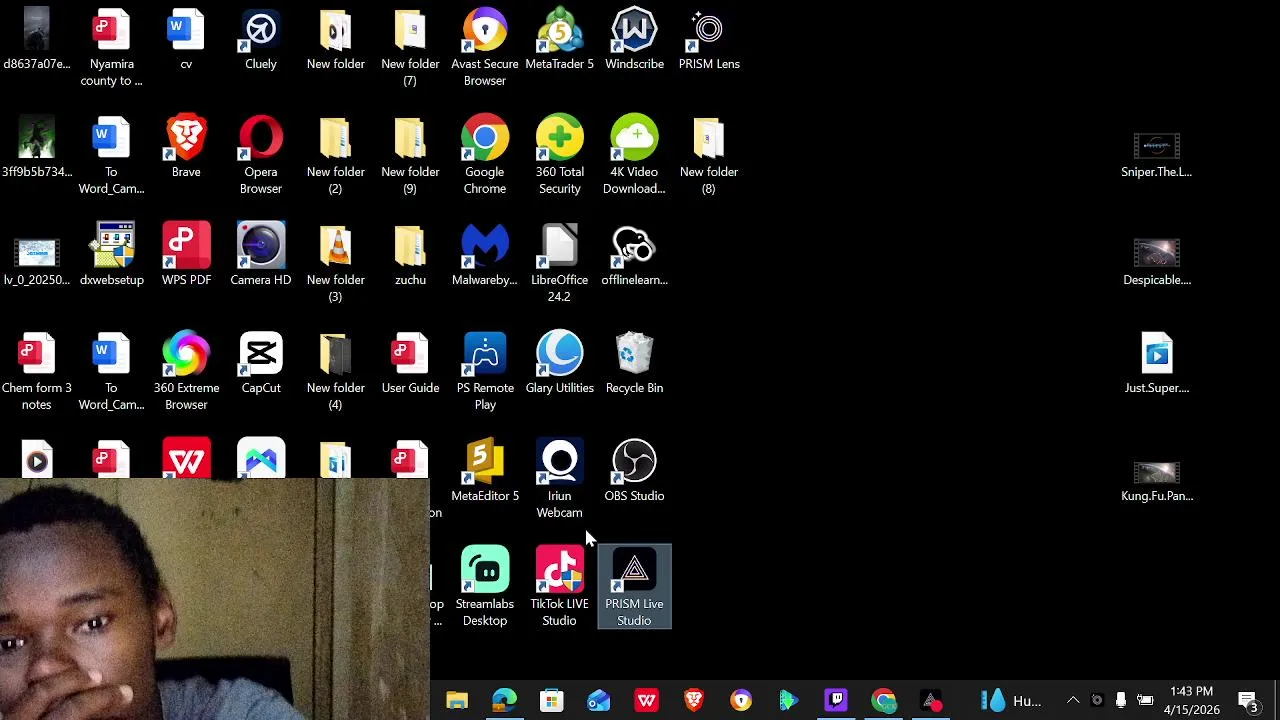
Task: Open the PRISM Lens shortcut
Action: pos(709,40)
